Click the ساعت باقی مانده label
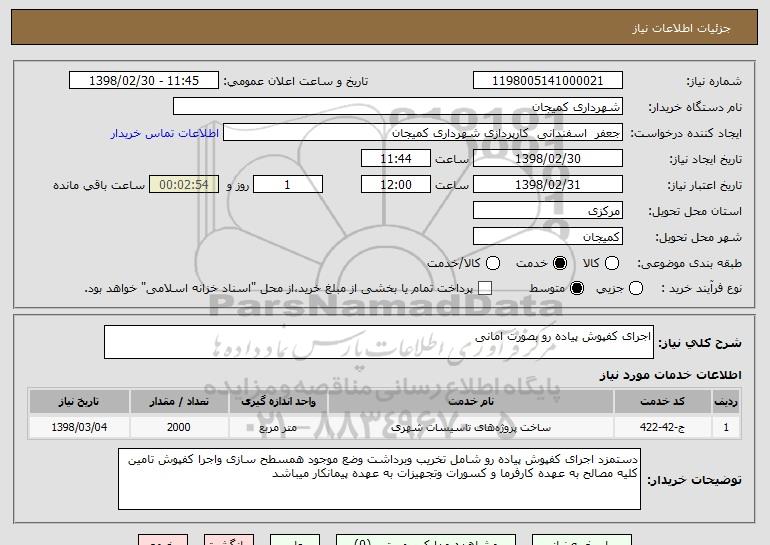Image resolution: width=770 pixels, height=545 pixels. (99, 185)
